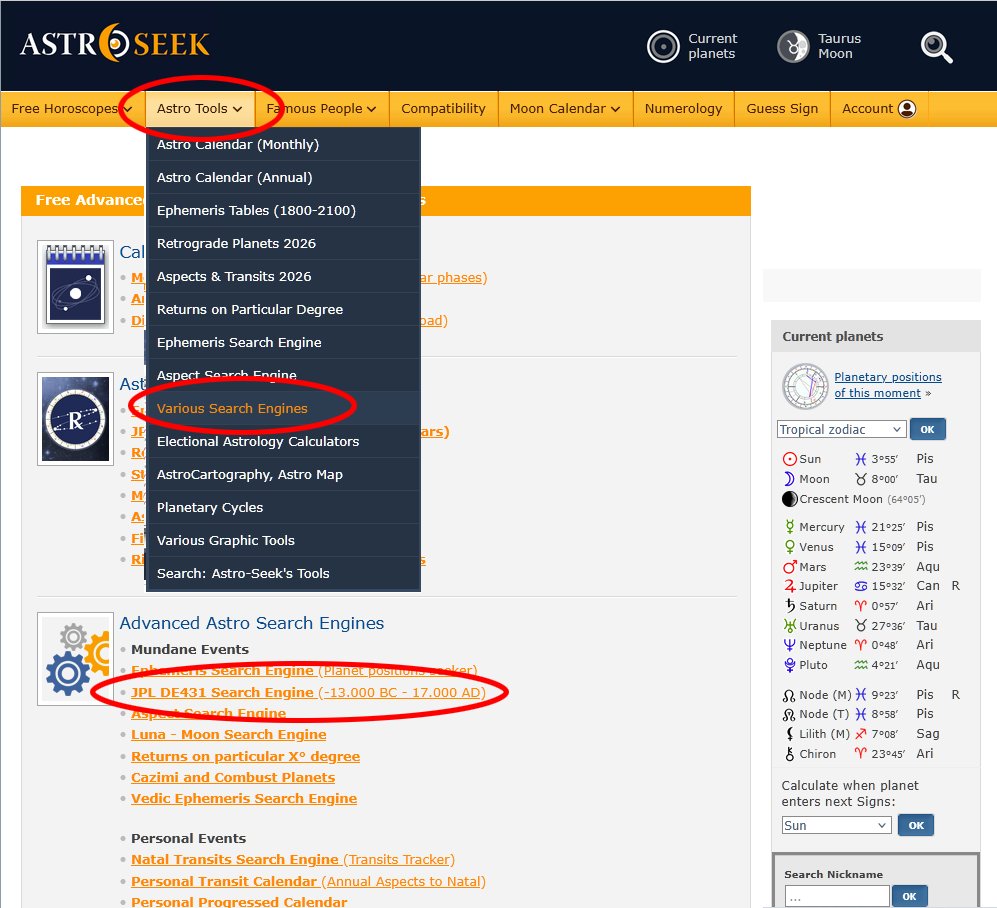This screenshot has height=908, width=997.
Task: Expand the Famous People menu
Action: click(x=321, y=109)
